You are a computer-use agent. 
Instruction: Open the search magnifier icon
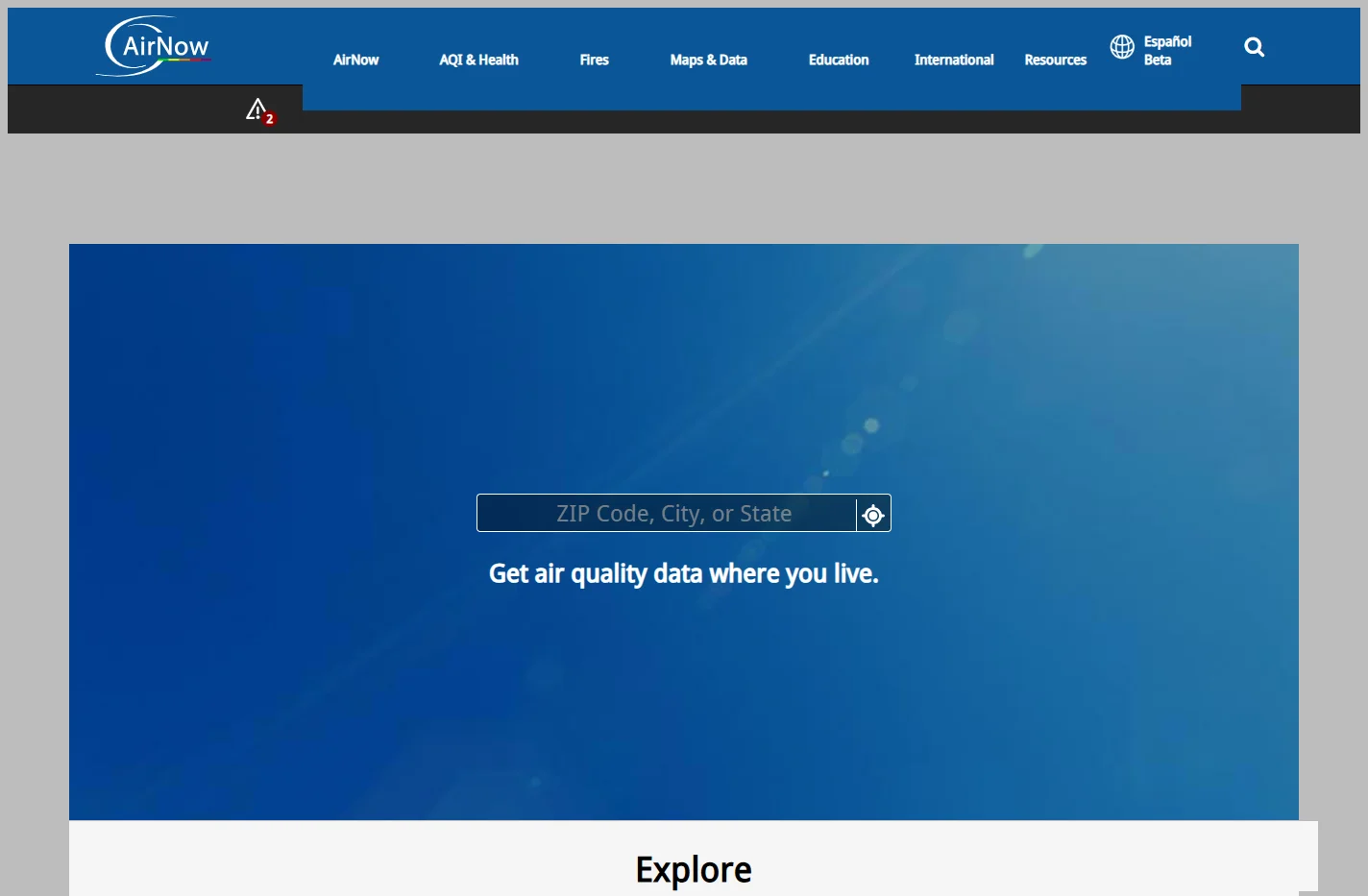tap(1254, 47)
